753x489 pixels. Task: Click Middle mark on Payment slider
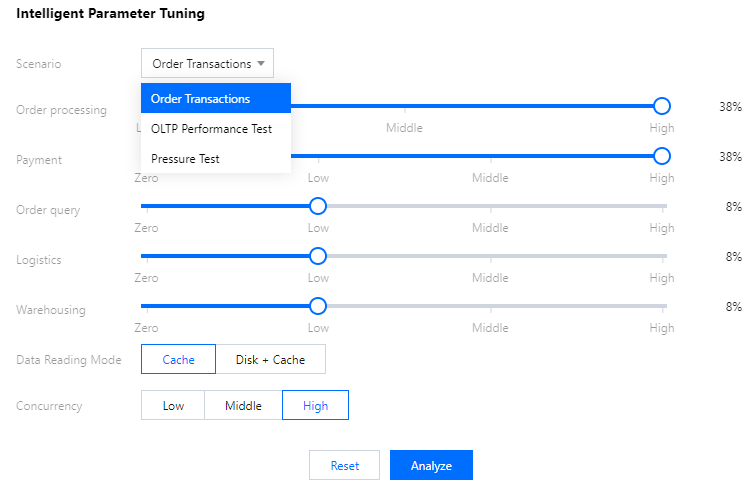click(x=490, y=178)
